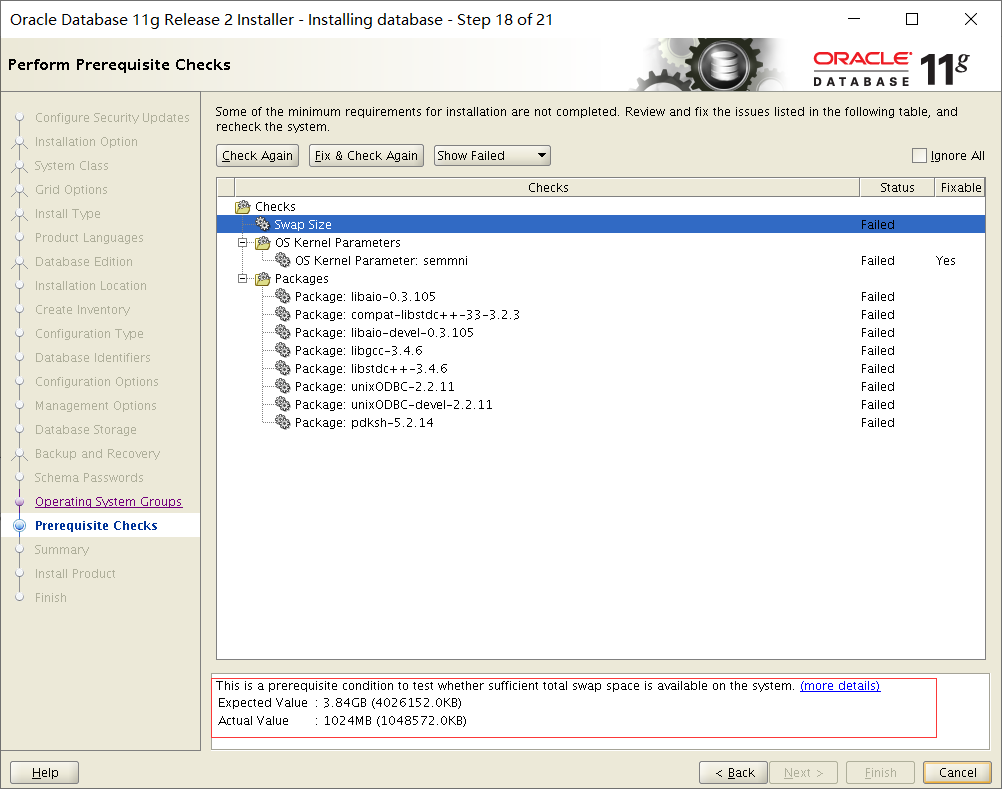Screen dimensions: 1002x789
Task: Enable the Ignore All checkbox
Action: click(919, 155)
